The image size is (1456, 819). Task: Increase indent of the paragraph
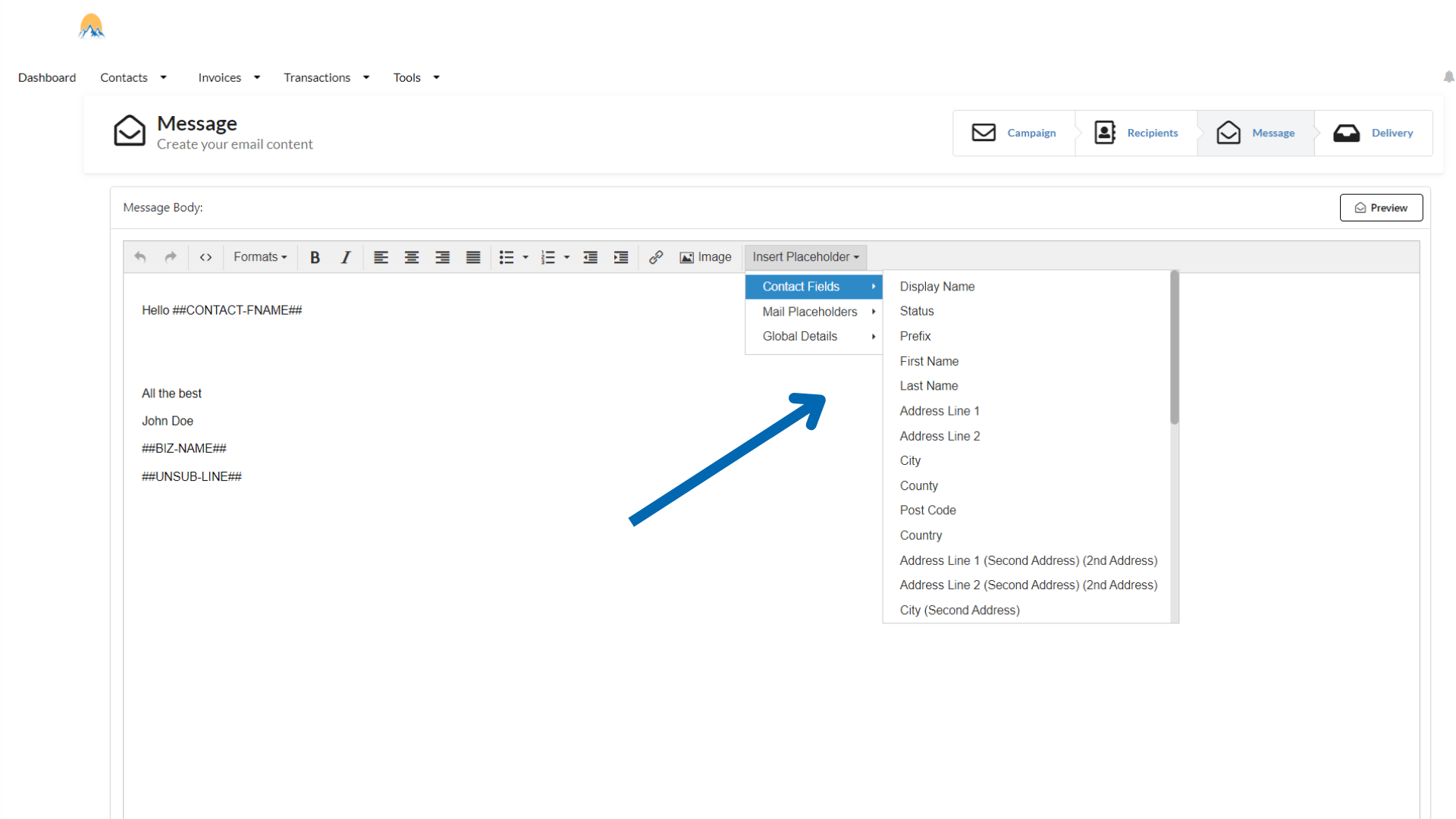point(621,257)
